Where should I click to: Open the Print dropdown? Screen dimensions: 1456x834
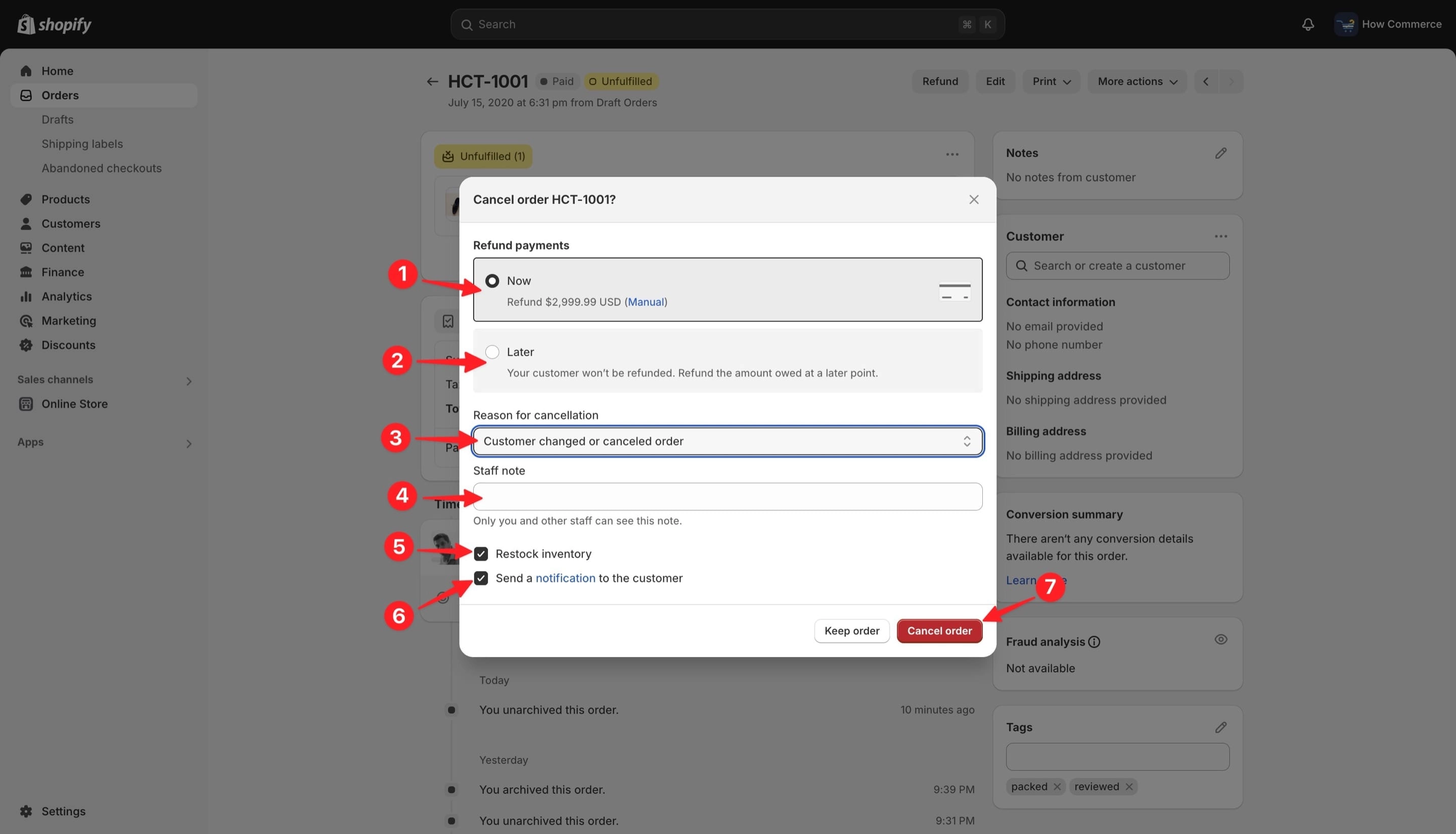(x=1051, y=81)
